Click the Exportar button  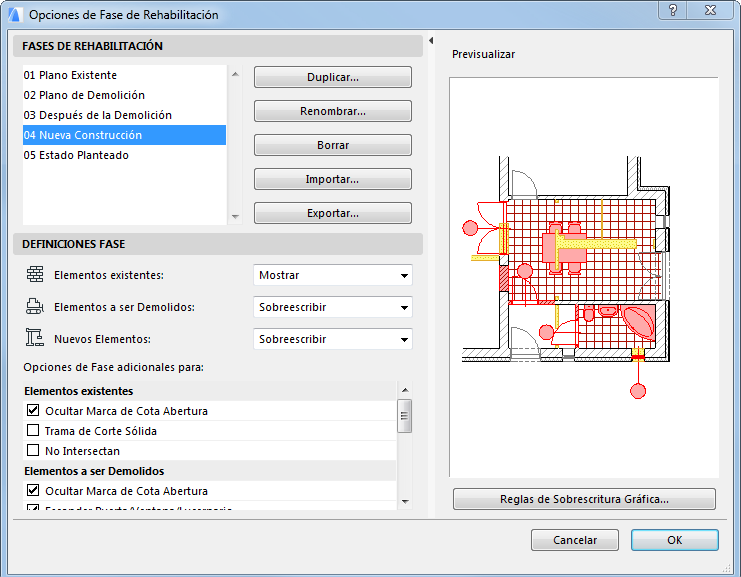tap(333, 213)
